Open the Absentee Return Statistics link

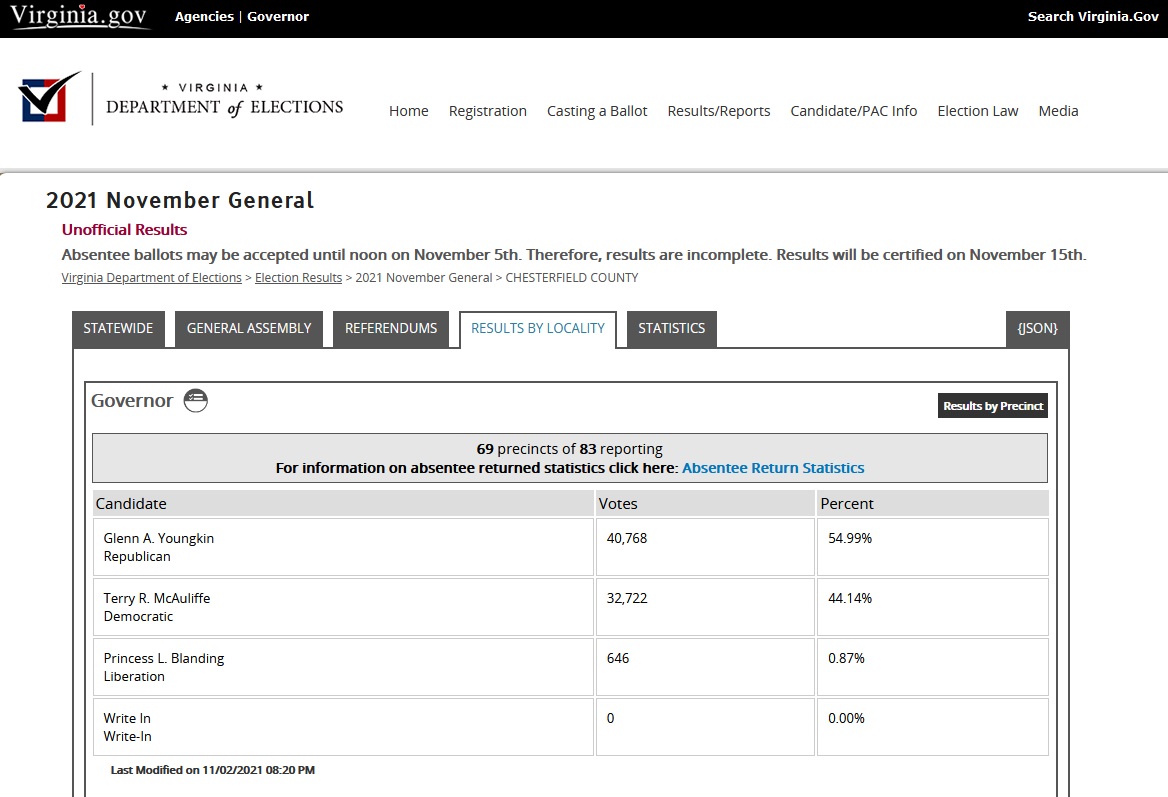[x=773, y=469]
